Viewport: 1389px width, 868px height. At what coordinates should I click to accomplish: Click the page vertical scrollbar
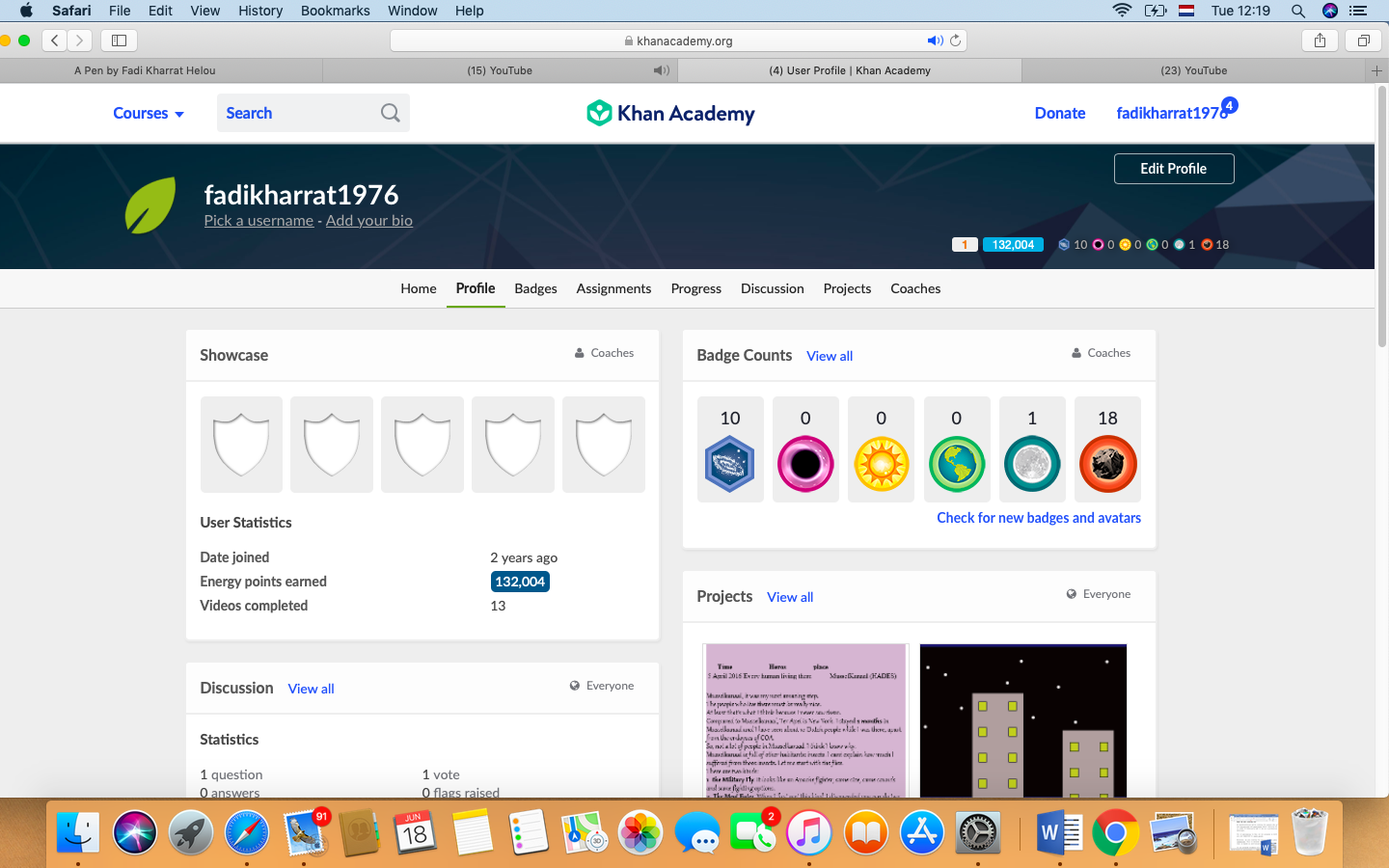coord(1382,217)
